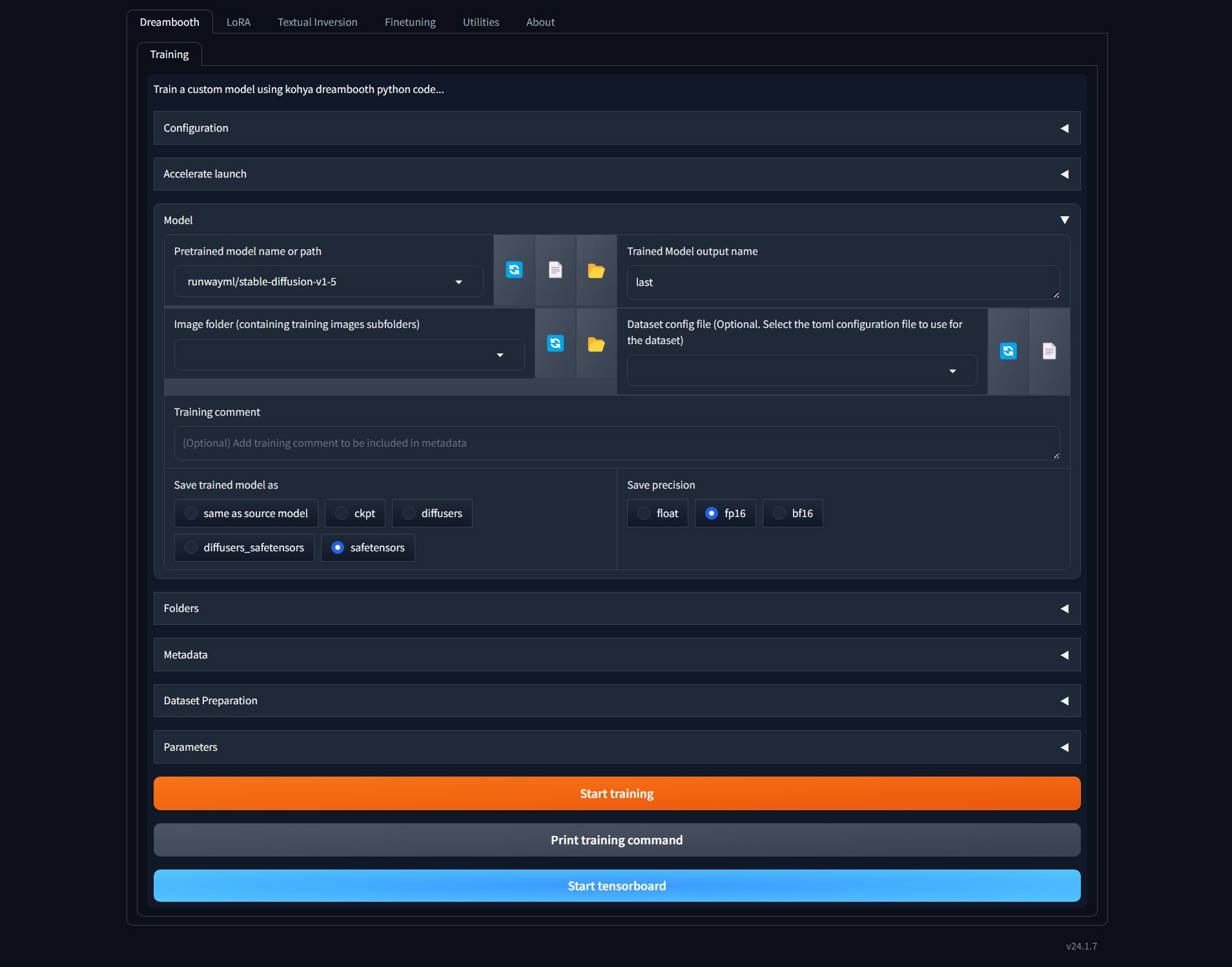Switch to the Dreambooth tab
Screen dimensions: 1232x967
click(x=170, y=22)
